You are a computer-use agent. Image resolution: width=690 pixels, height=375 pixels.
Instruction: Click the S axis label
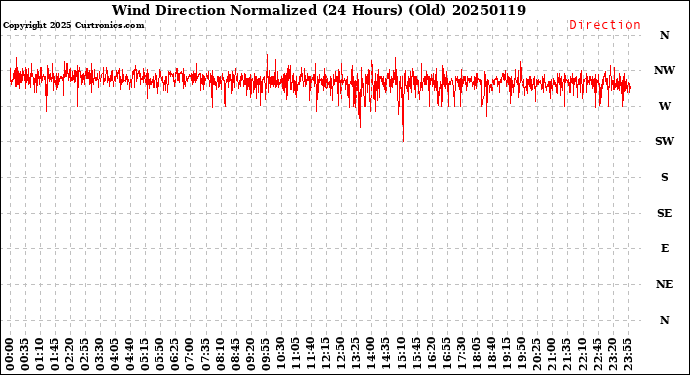[664, 177]
